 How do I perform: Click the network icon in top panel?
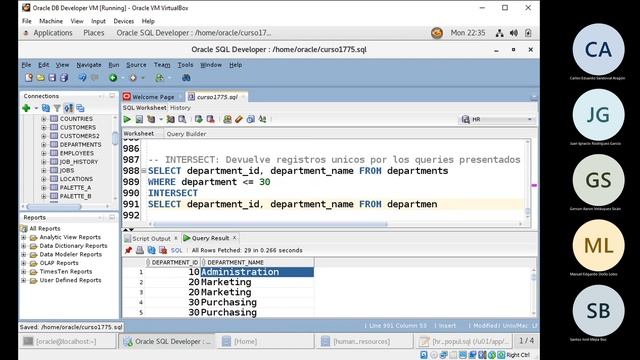point(500,33)
